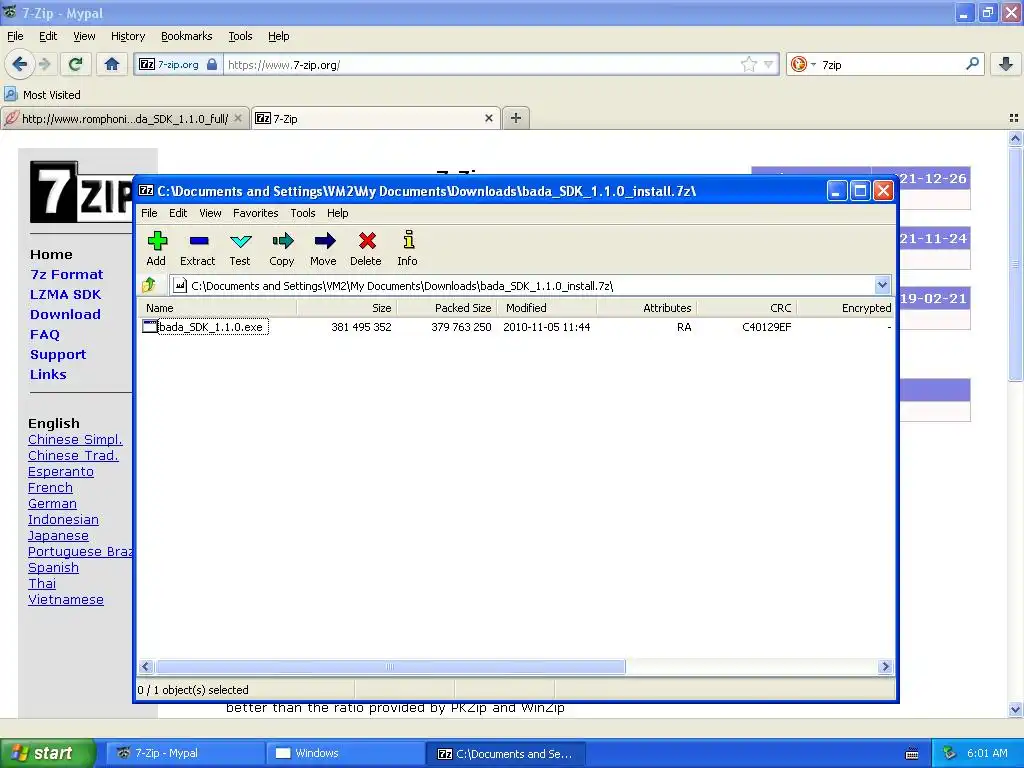Sort by the Encrypted column header

click(x=845, y=308)
